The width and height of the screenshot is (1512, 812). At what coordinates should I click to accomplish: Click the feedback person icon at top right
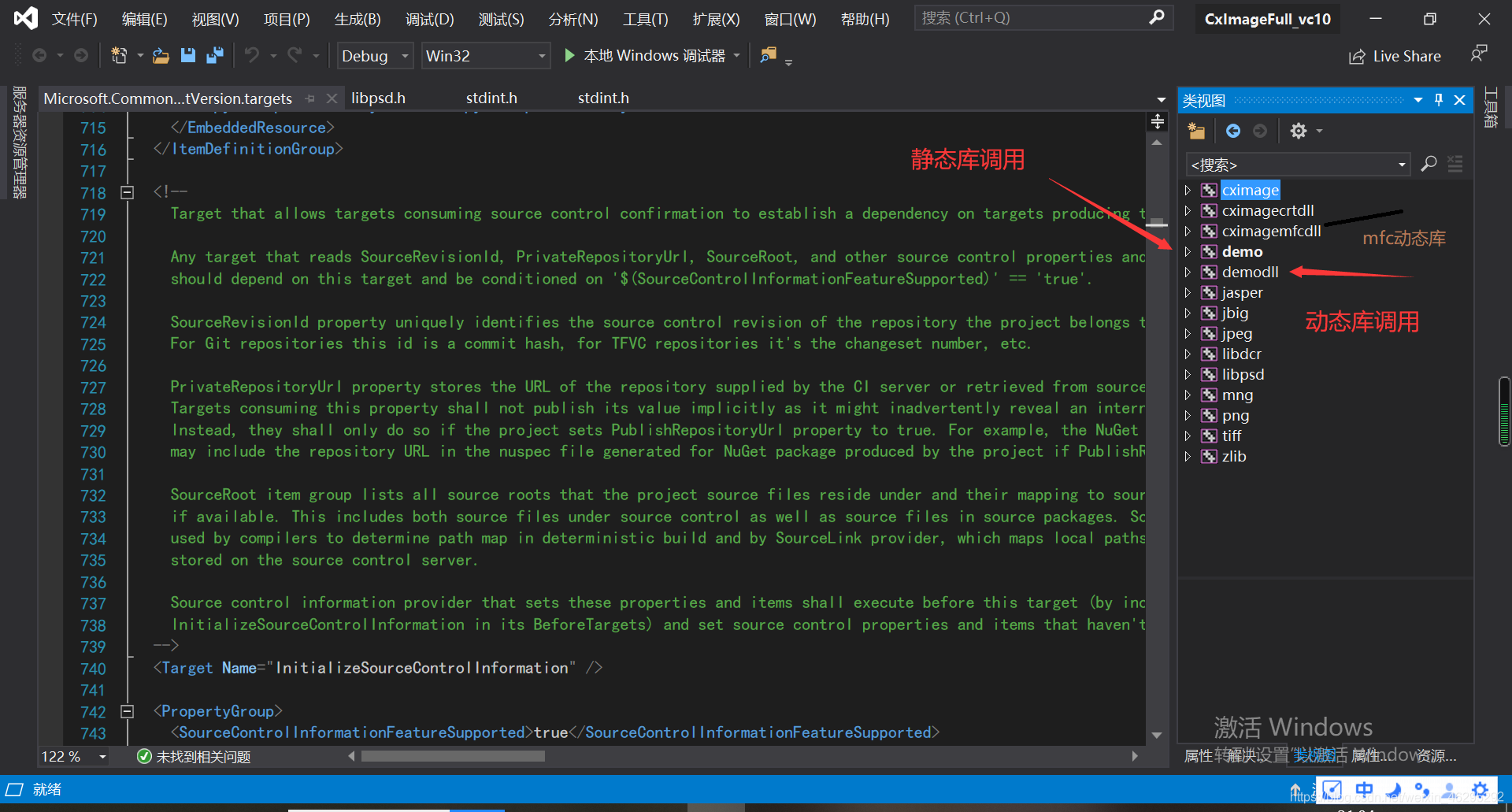tap(1479, 54)
